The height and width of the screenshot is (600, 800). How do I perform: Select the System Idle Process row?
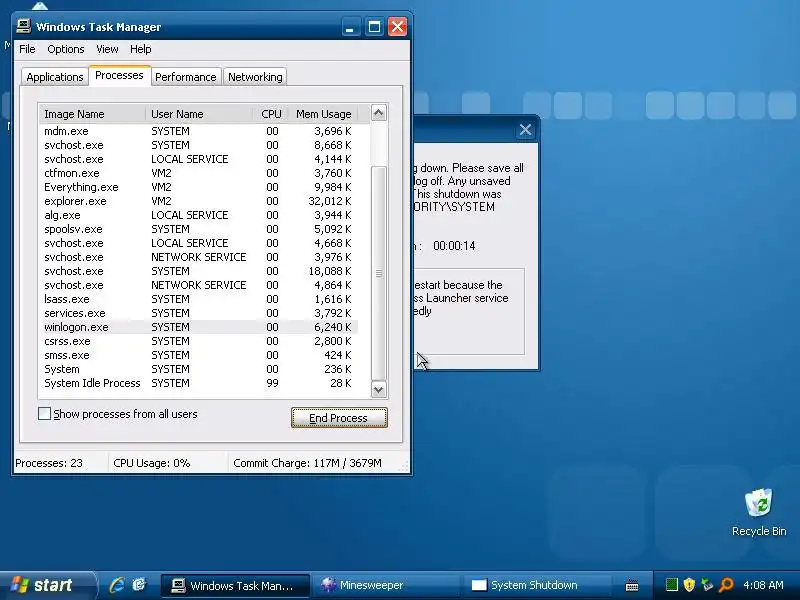click(x=198, y=383)
